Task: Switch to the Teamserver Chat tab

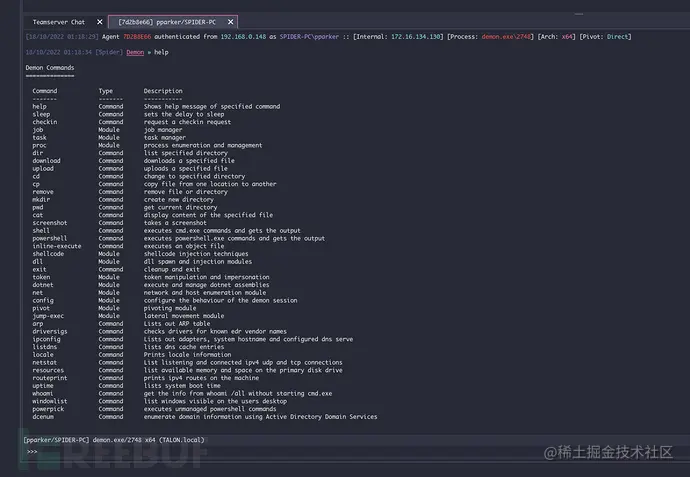Action: [x=59, y=22]
